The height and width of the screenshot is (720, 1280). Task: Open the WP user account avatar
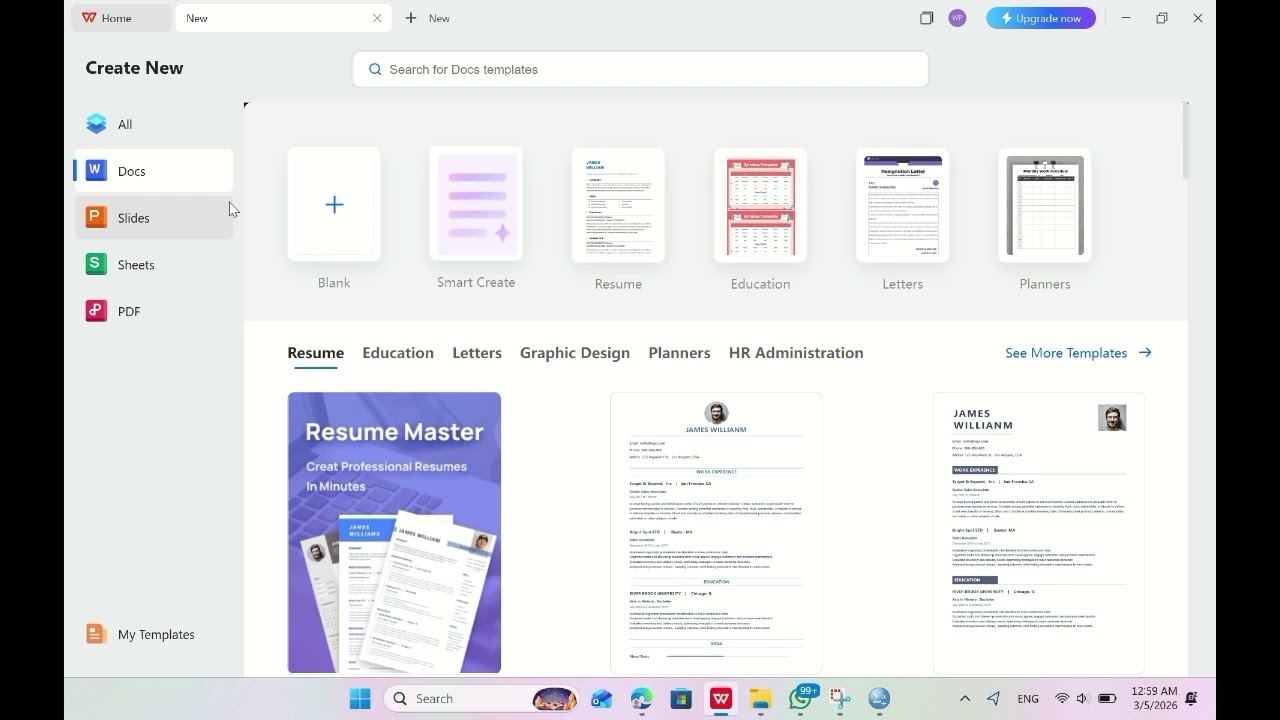tap(957, 18)
